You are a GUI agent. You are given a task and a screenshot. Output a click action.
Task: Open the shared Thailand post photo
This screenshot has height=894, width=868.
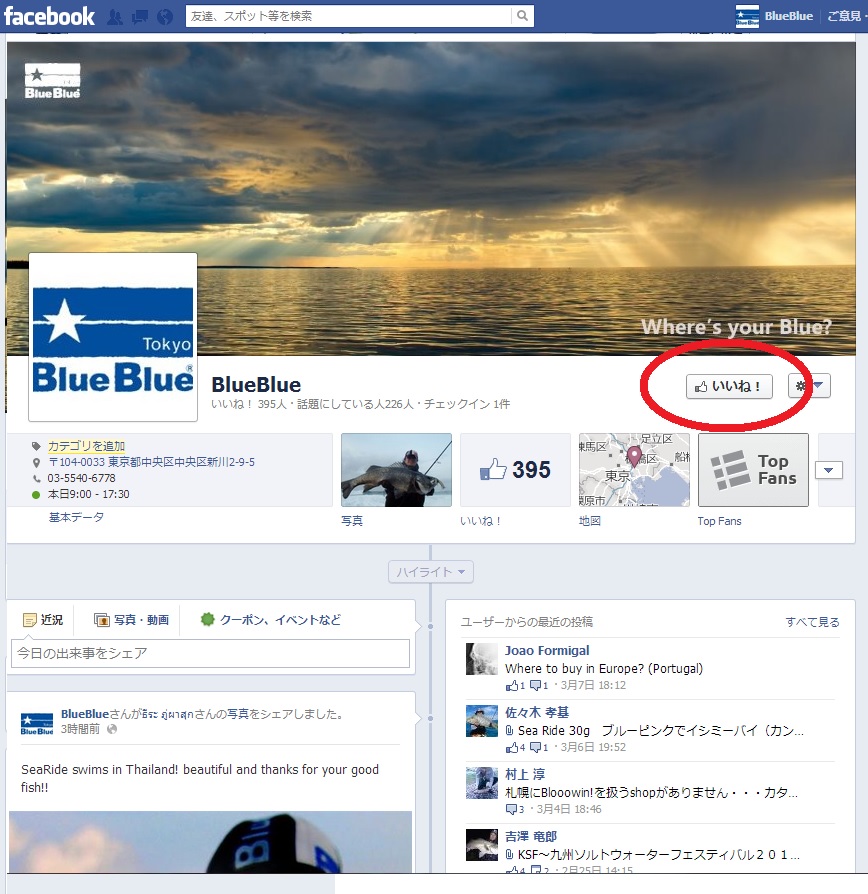pos(210,842)
